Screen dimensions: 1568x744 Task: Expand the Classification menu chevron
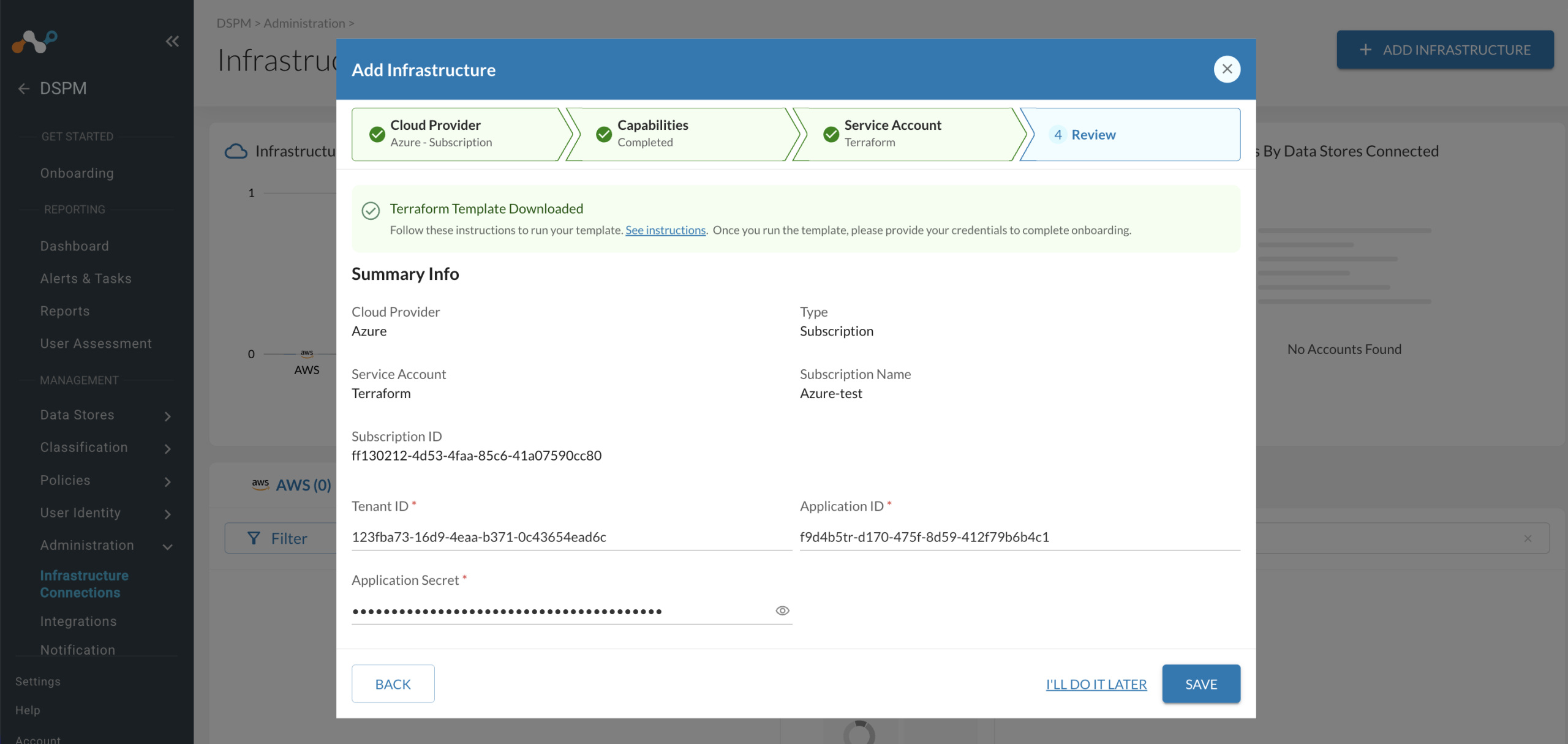(168, 449)
